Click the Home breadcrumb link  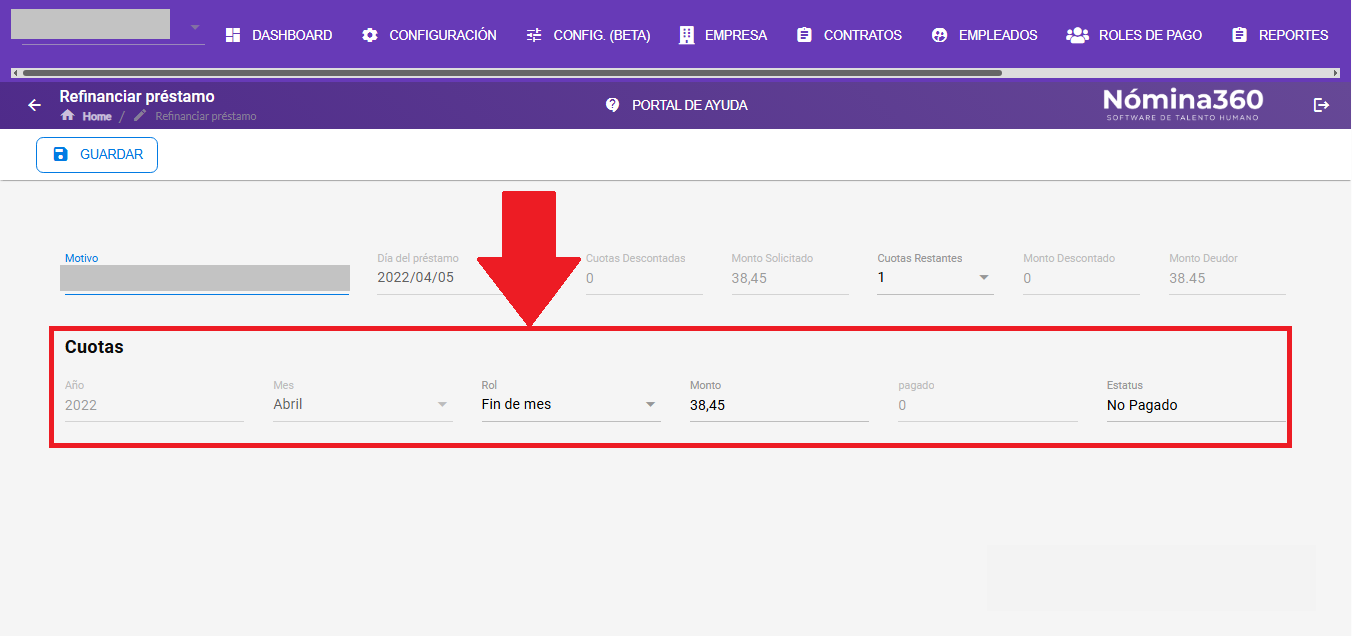pyautogui.click(x=97, y=116)
